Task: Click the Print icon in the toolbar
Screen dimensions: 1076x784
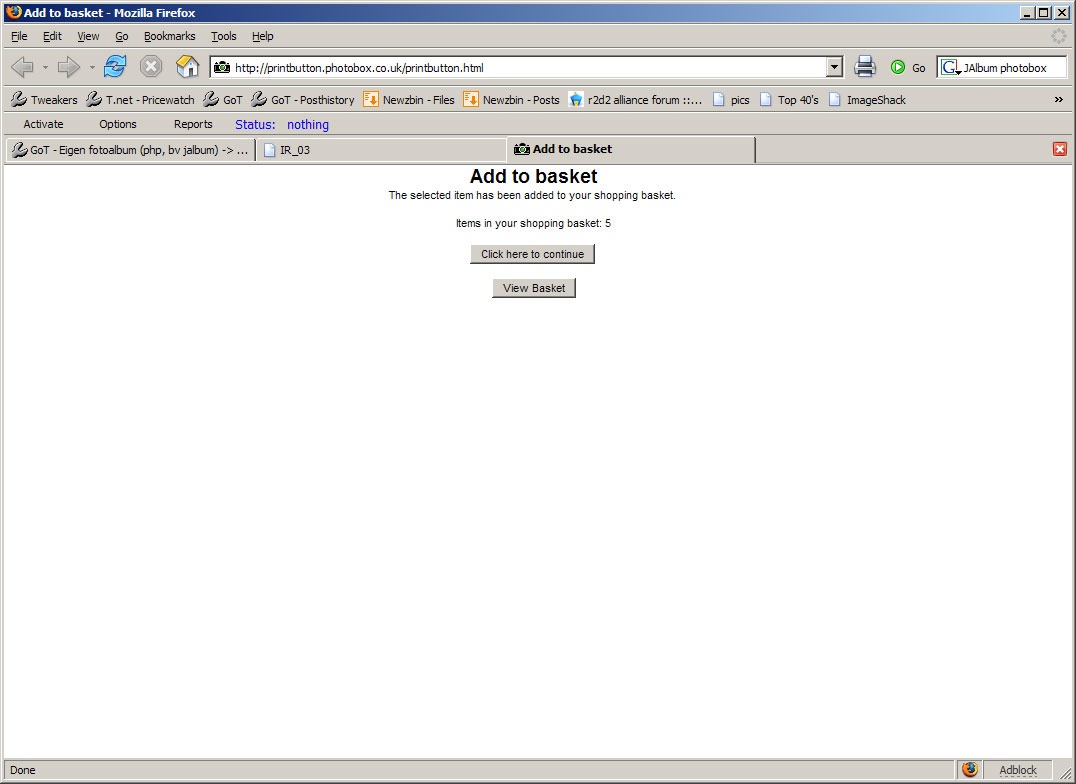Action: point(865,67)
